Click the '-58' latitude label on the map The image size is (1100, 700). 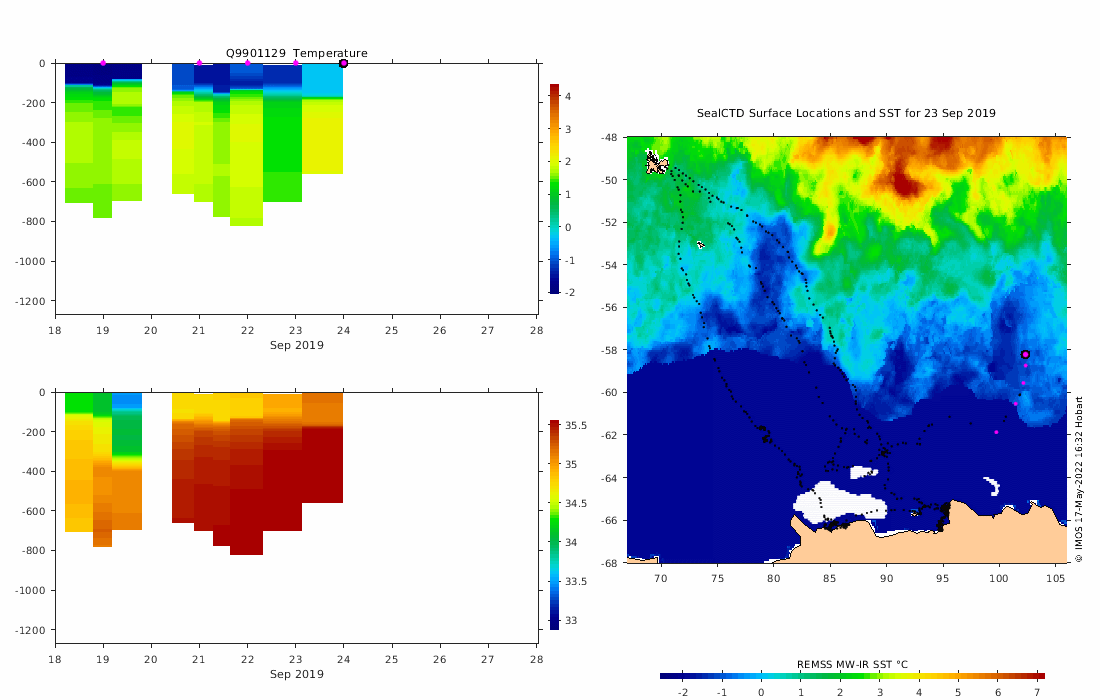(609, 350)
